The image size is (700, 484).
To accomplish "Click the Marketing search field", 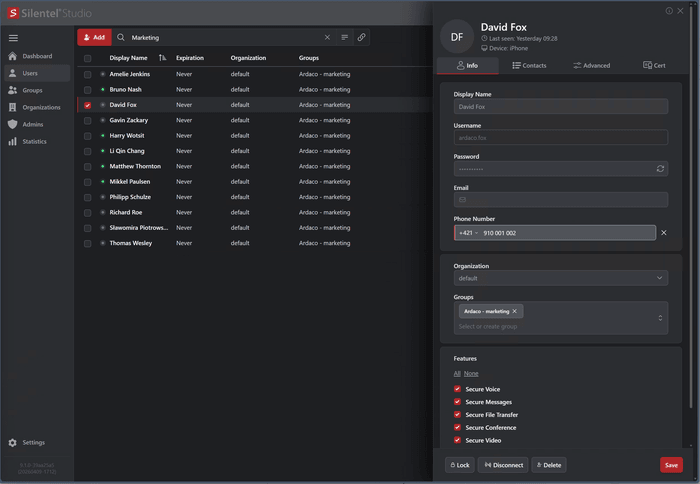I will (x=225, y=38).
